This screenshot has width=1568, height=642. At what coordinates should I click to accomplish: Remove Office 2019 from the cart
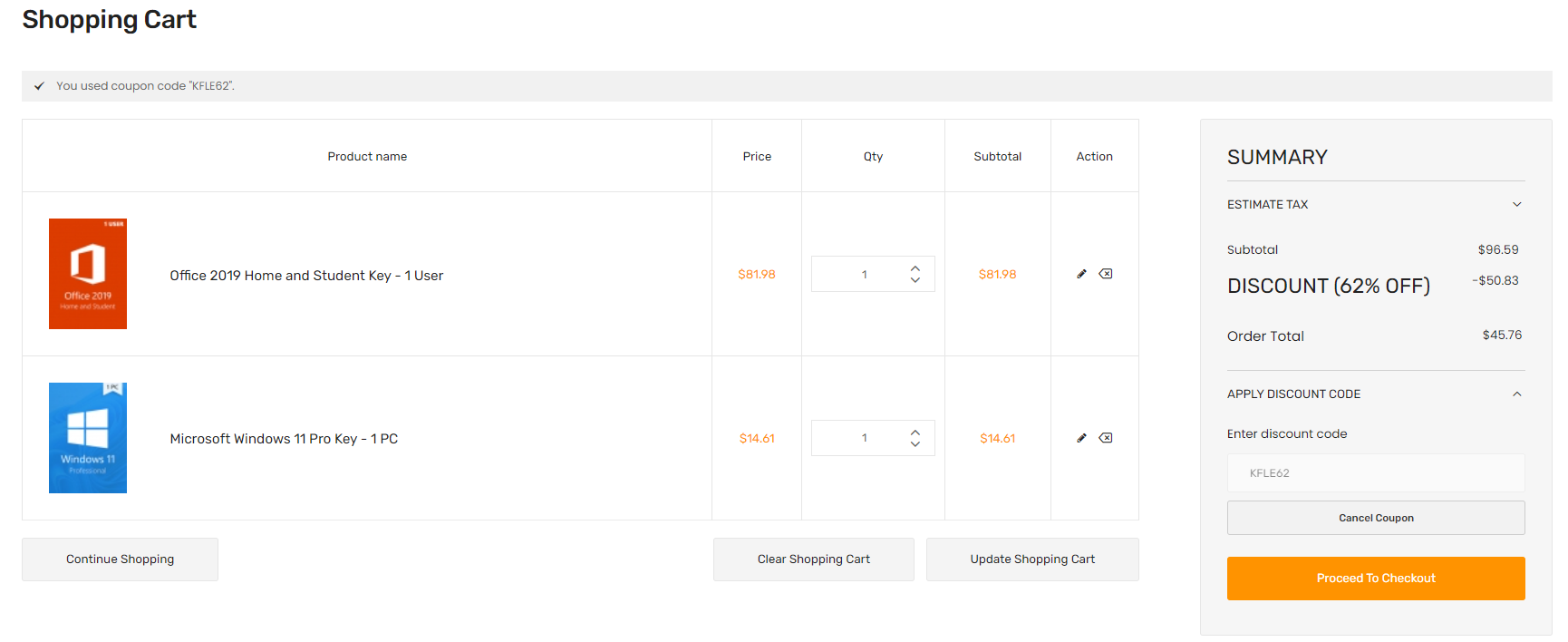[1106, 274]
